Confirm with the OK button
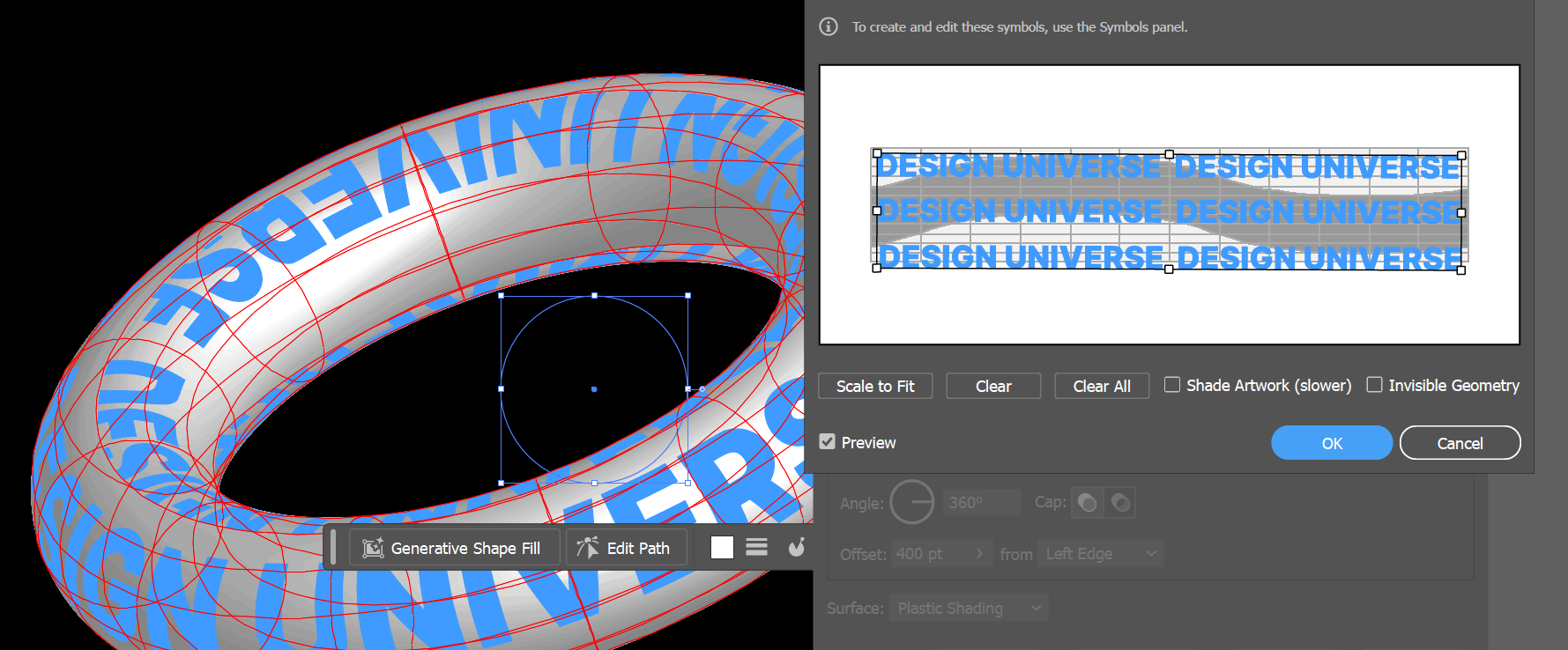 (1332, 442)
